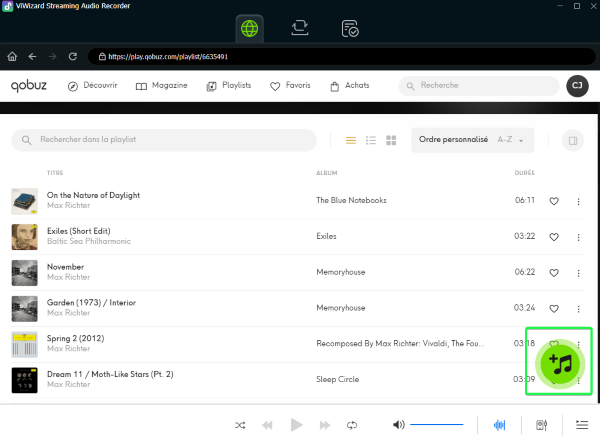Open the Magazine section
Screen dimensions: 600x442
[161, 86]
